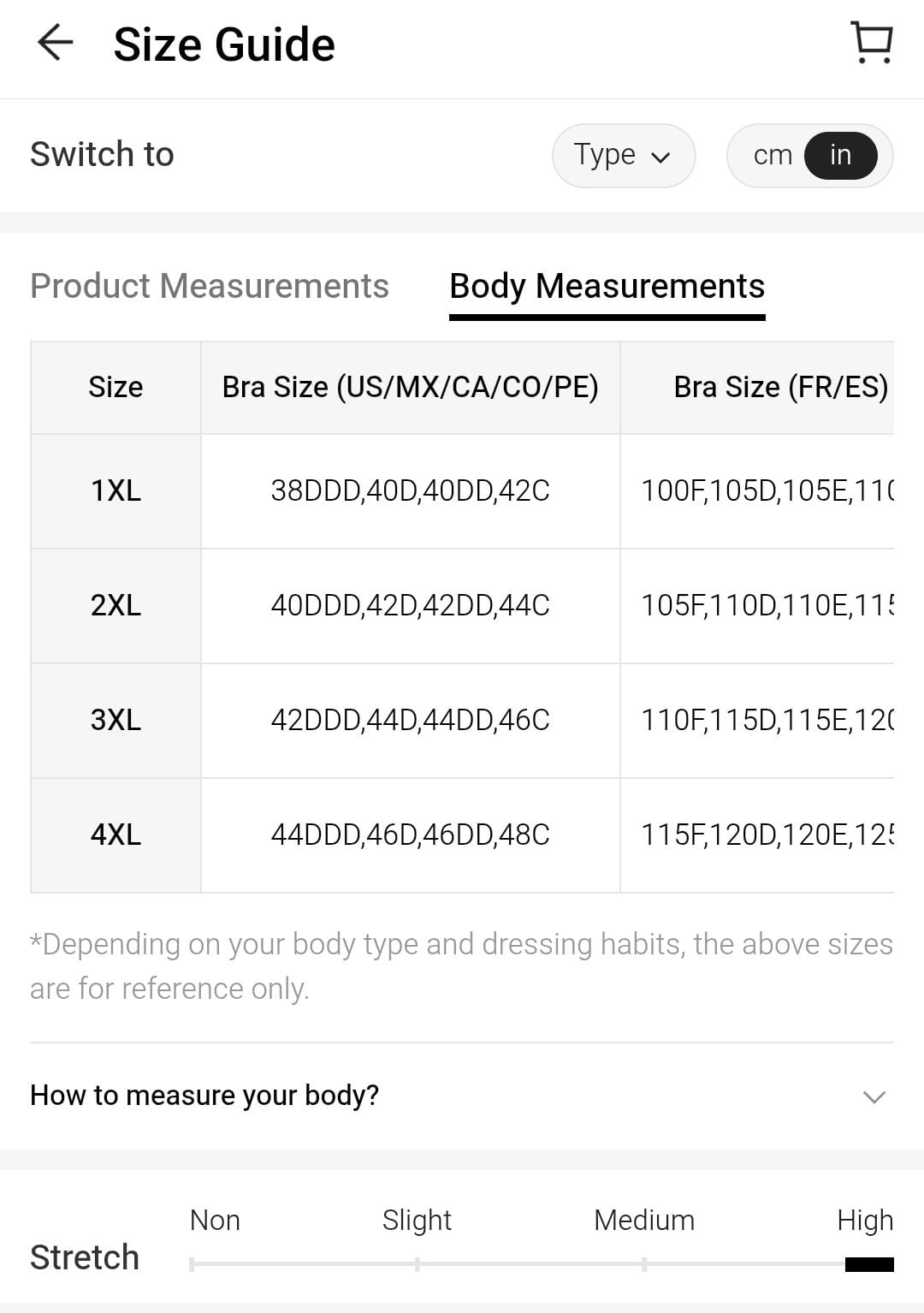Choose the 4XL size row

tap(115, 835)
